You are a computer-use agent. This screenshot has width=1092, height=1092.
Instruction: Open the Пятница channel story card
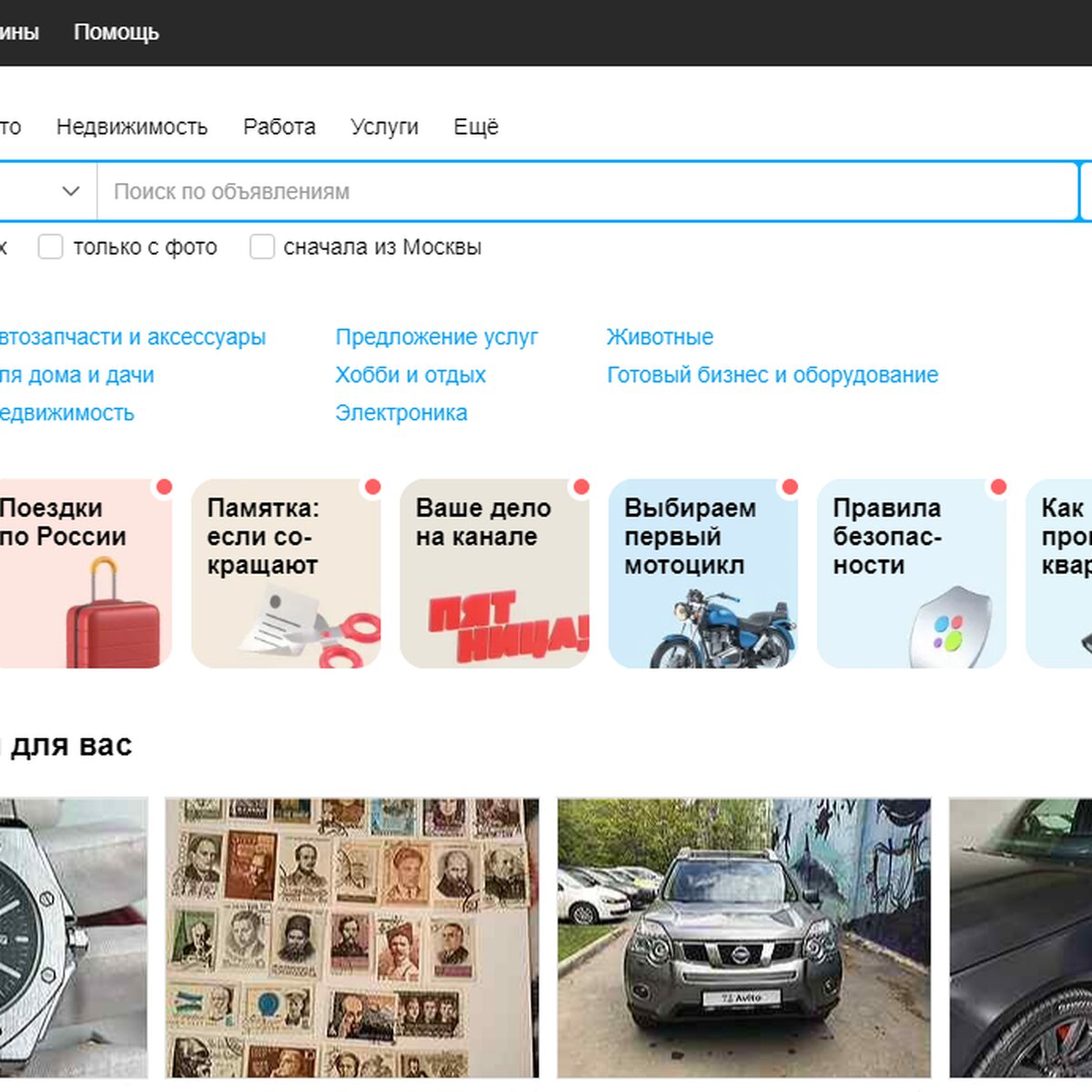point(494,573)
